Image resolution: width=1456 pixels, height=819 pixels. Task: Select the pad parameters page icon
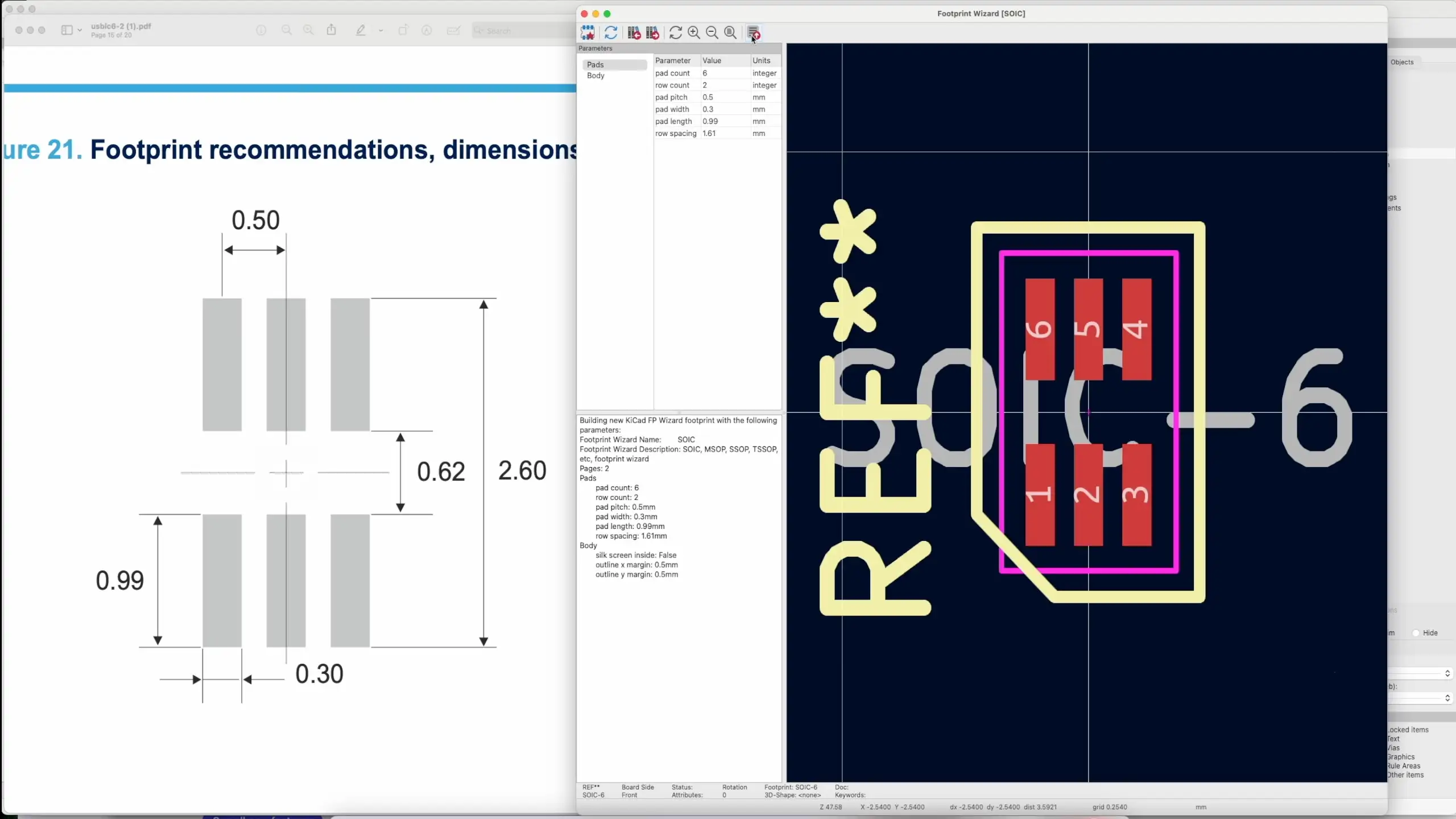point(588,32)
